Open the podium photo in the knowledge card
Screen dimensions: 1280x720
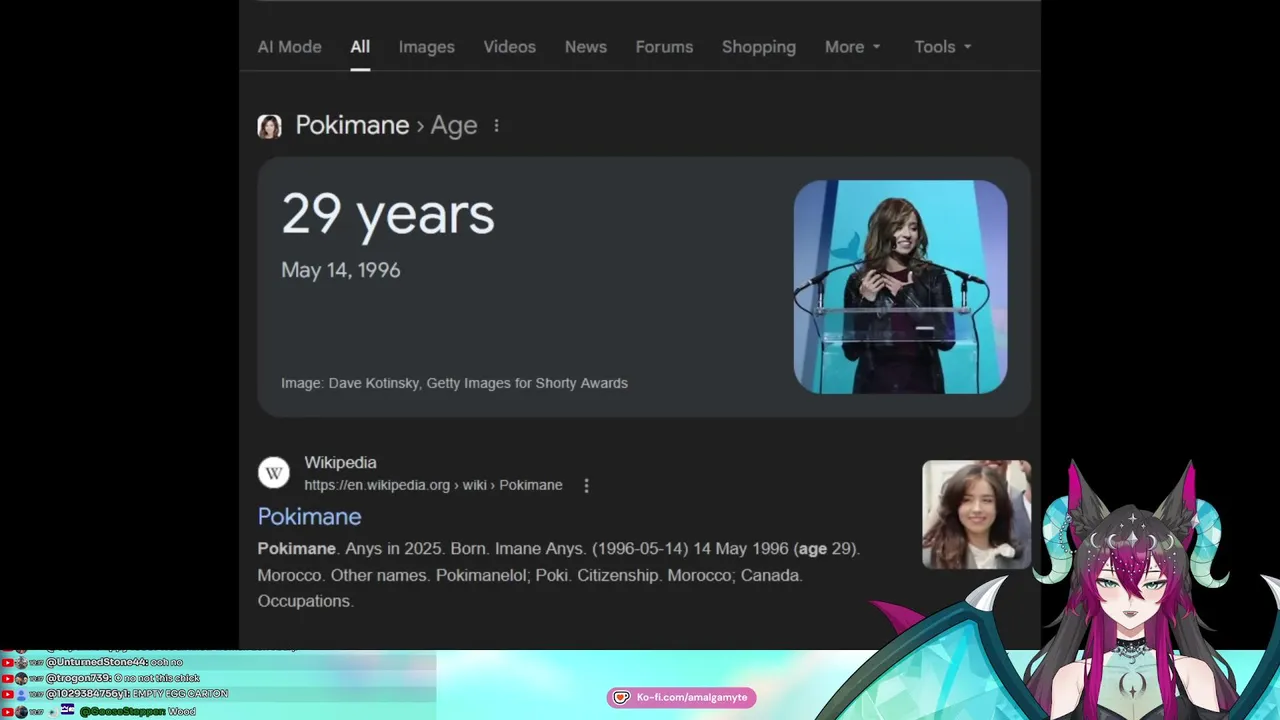tap(900, 287)
